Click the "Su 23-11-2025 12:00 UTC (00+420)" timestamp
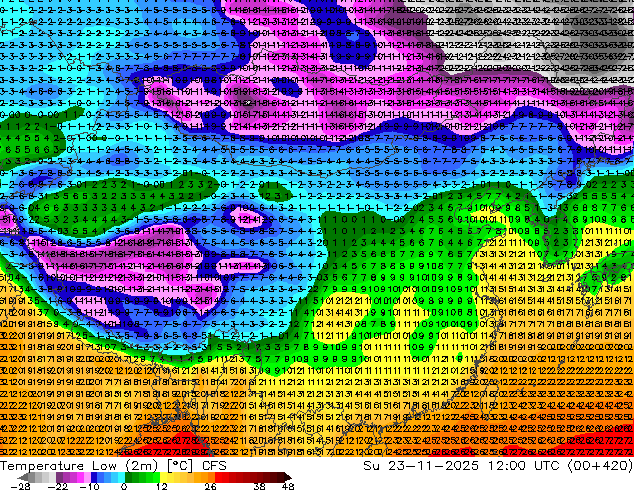The height and width of the screenshot is (490, 634). point(498,465)
